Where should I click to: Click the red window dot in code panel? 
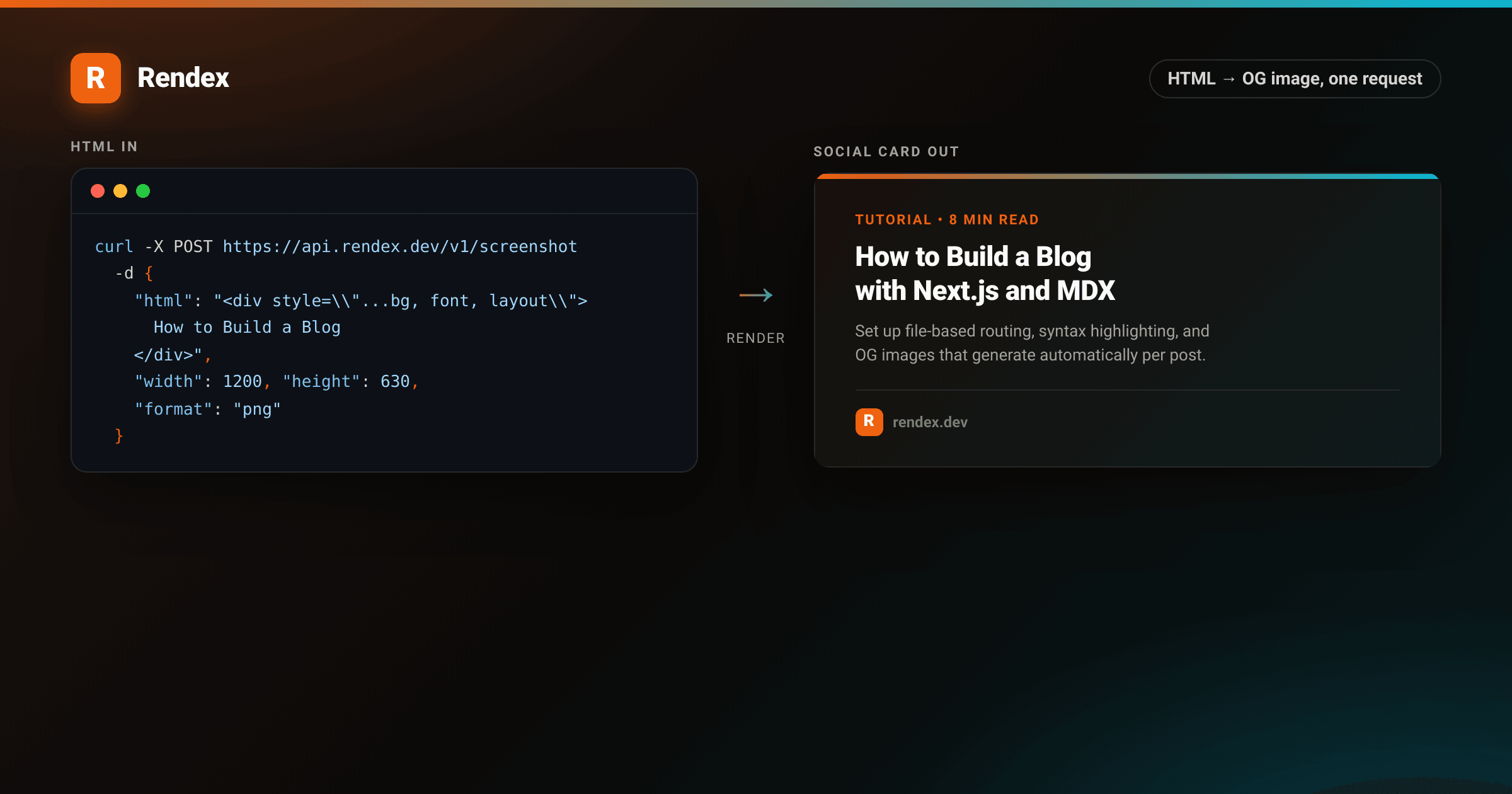(98, 191)
